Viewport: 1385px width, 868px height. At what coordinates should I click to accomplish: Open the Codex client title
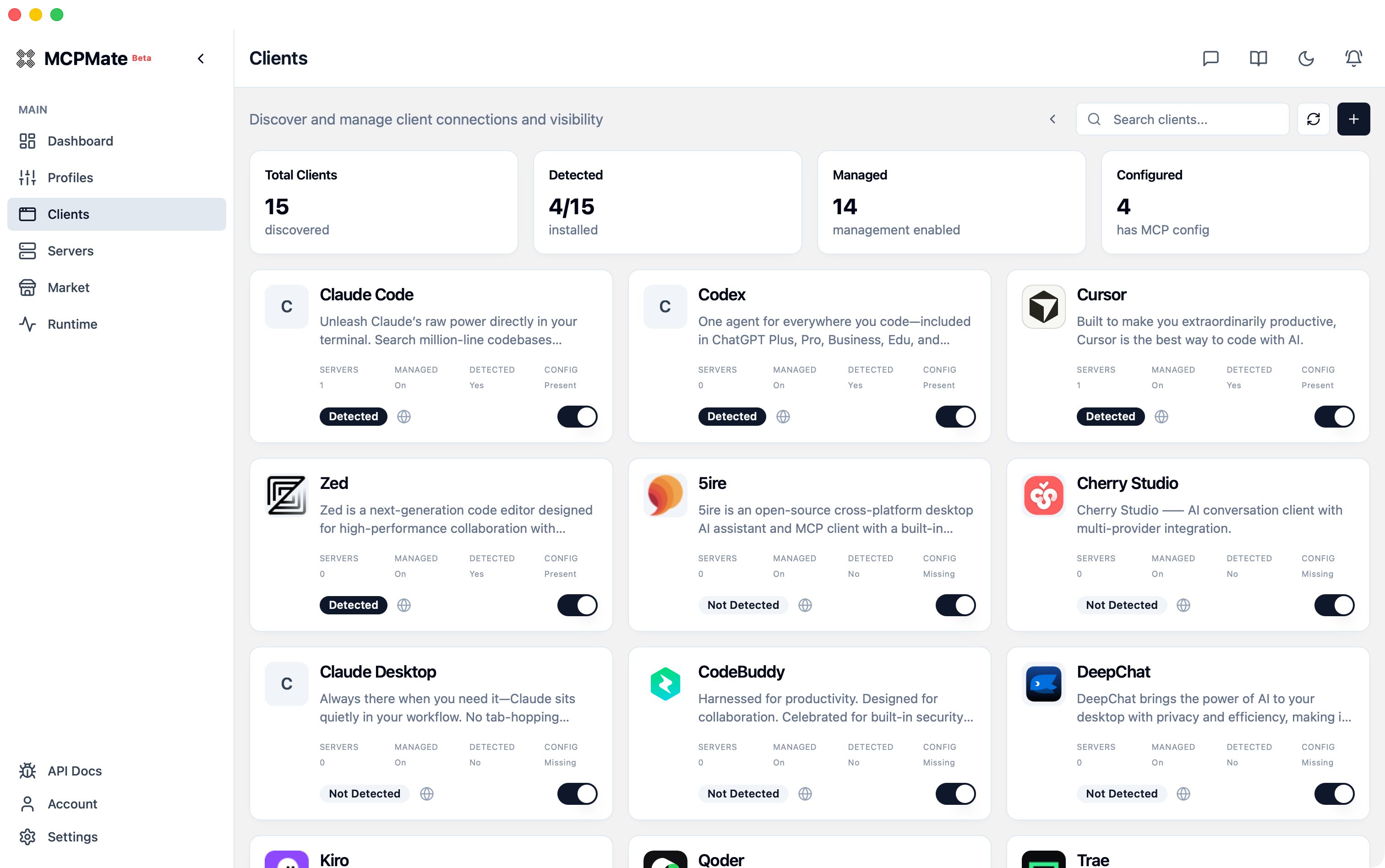(721, 294)
